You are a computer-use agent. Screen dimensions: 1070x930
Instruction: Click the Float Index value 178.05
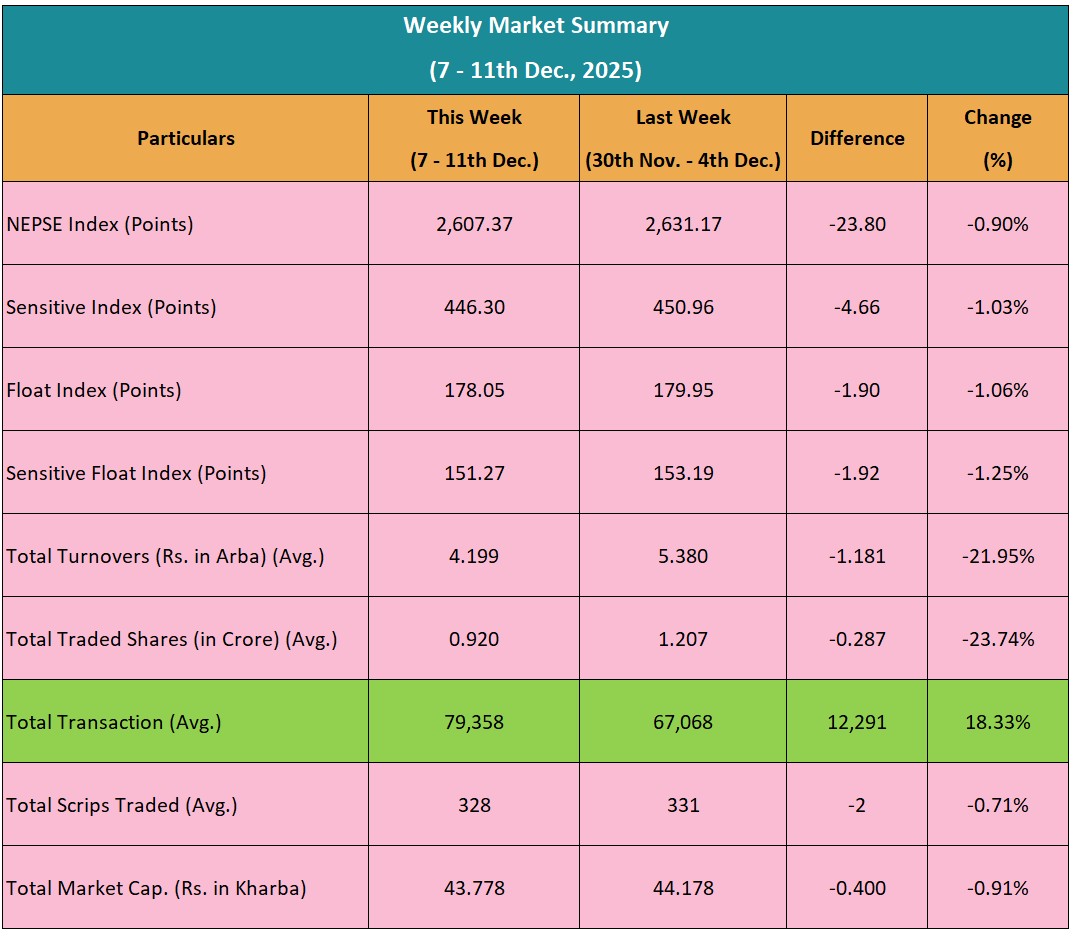click(x=474, y=390)
